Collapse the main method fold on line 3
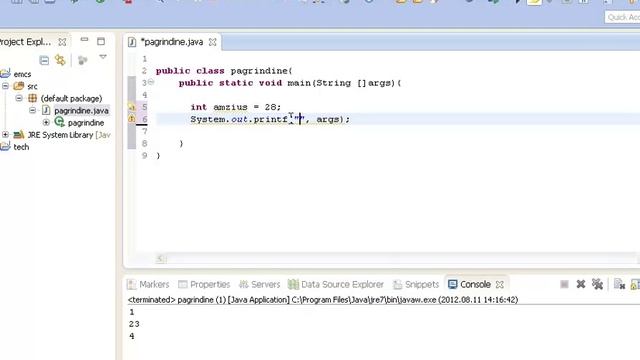The image size is (640, 360). (151, 82)
